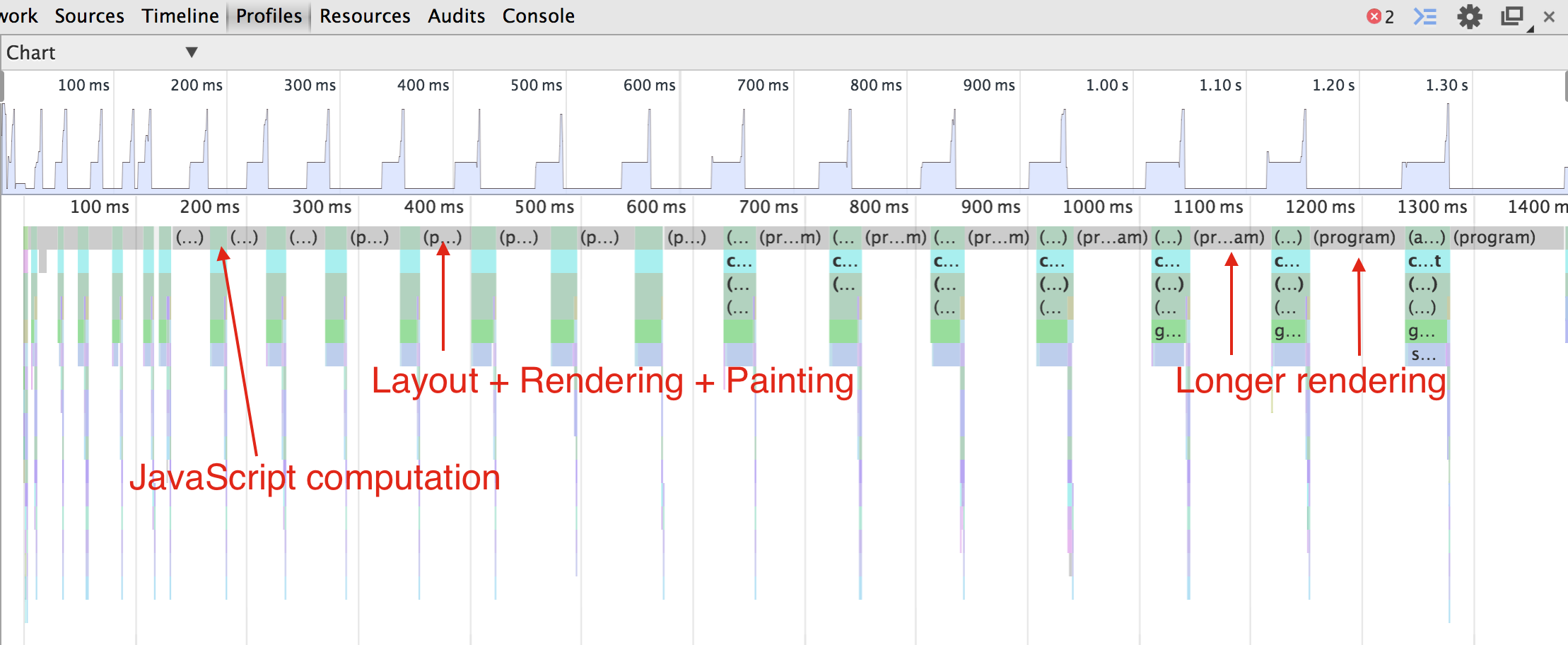Select the Profiles tab
This screenshot has width=1568, height=645.
pos(269,16)
